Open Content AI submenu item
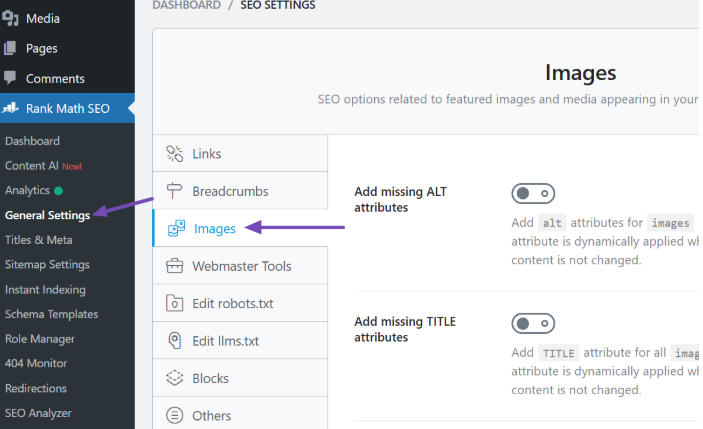 pos(43,166)
